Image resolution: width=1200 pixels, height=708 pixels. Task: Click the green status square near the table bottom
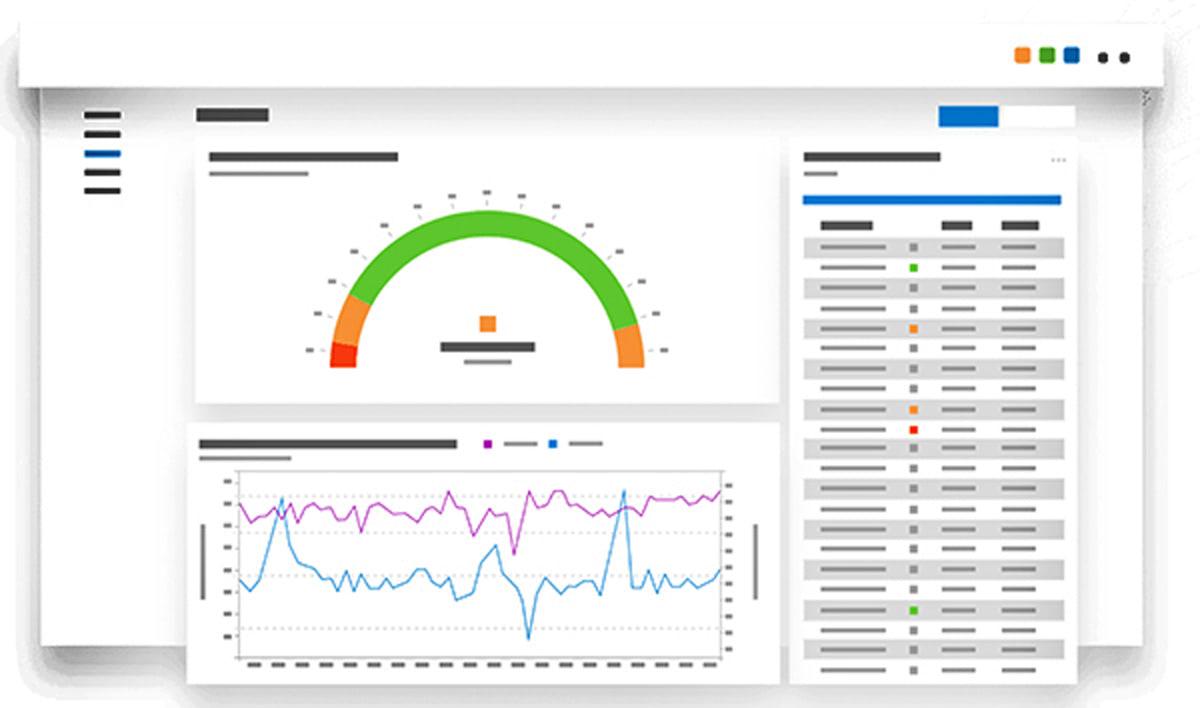[913, 610]
